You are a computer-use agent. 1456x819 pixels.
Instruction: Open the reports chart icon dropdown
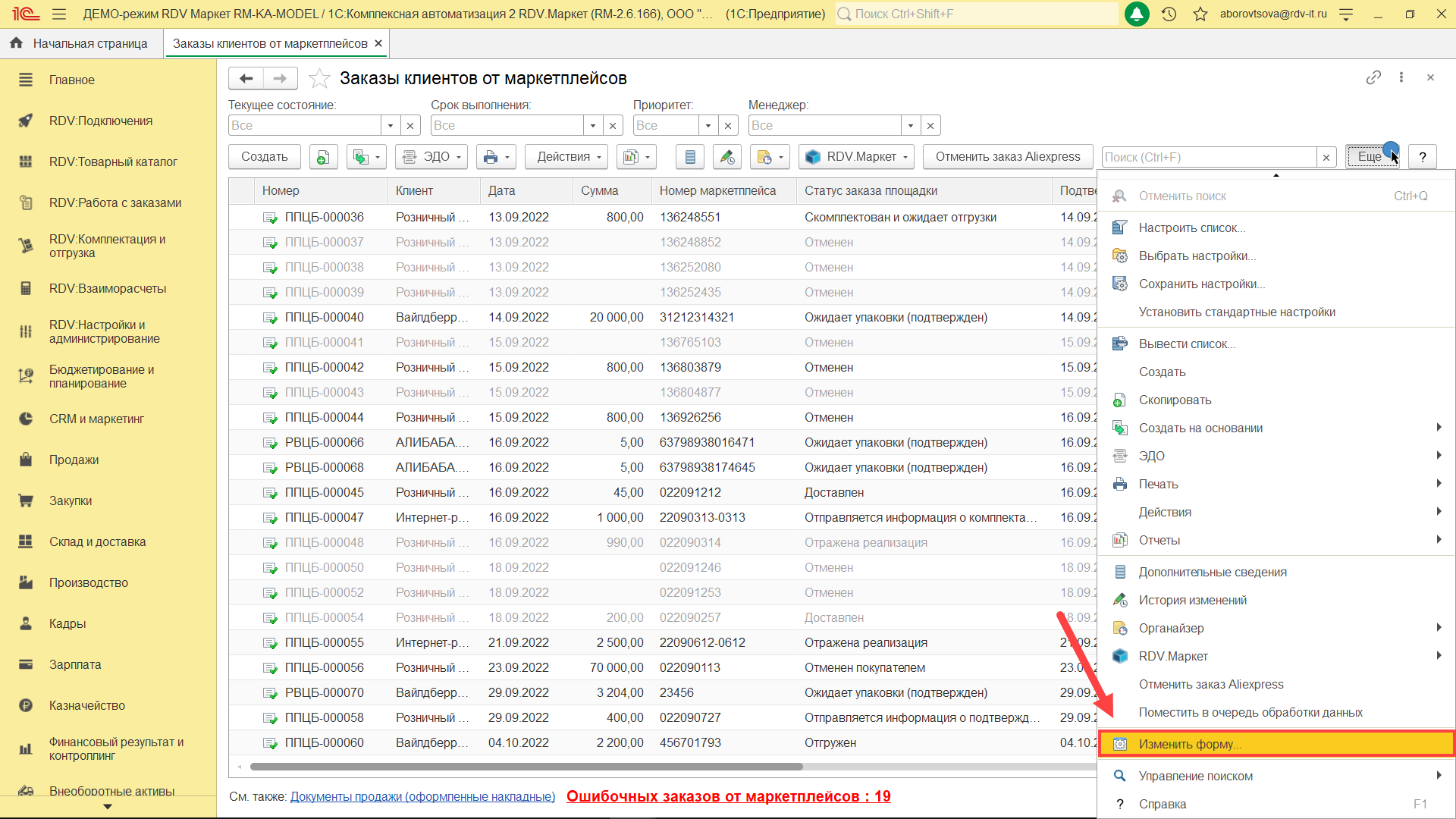tap(636, 157)
